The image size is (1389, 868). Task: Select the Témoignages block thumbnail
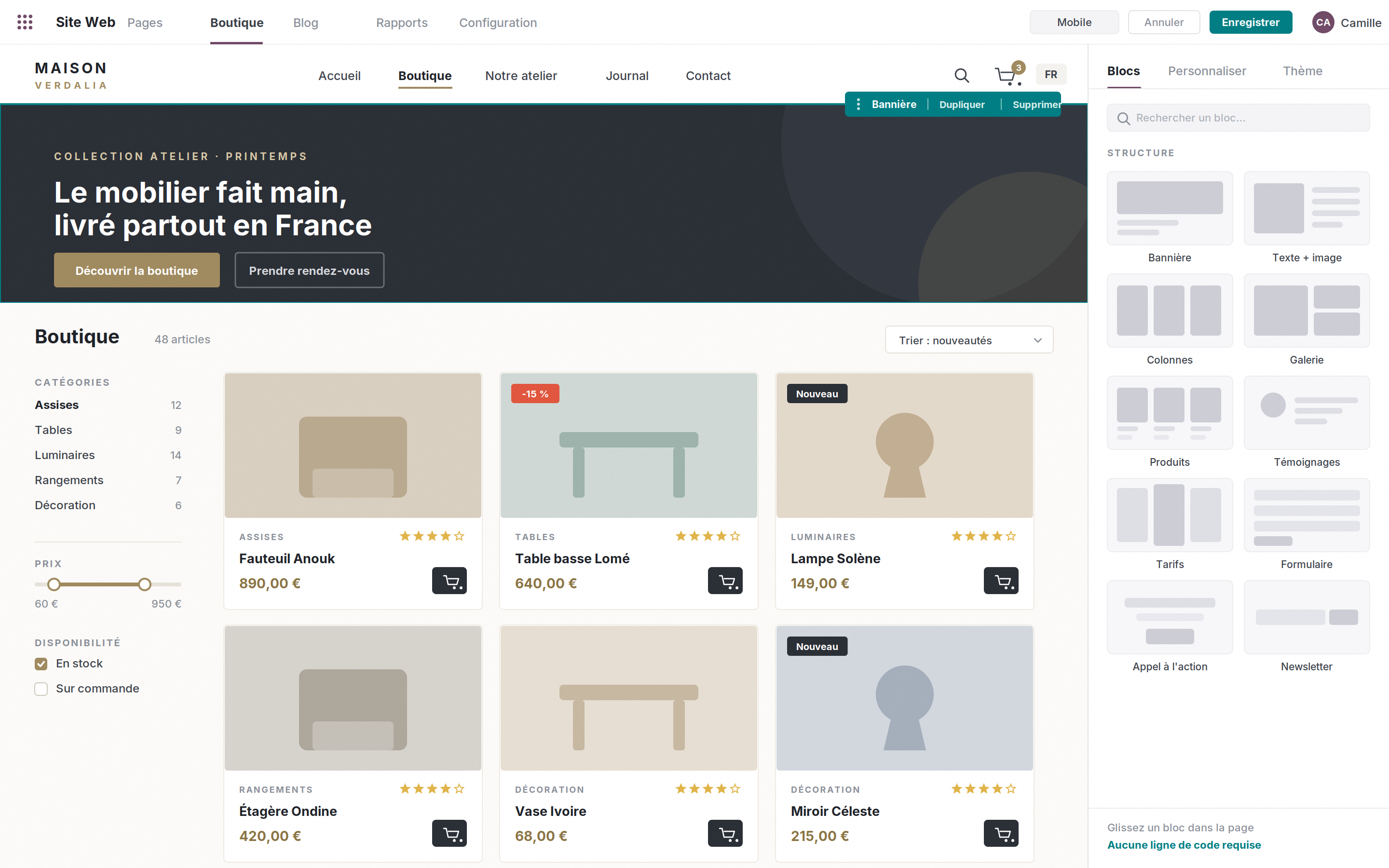pos(1307,413)
